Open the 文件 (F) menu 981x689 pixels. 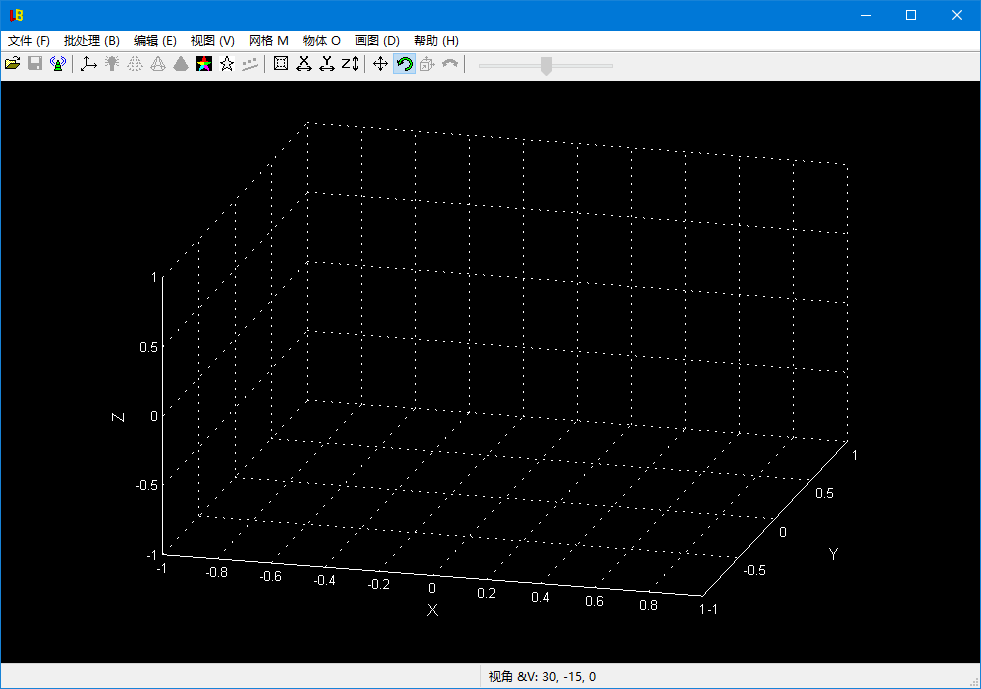point(29,41)
